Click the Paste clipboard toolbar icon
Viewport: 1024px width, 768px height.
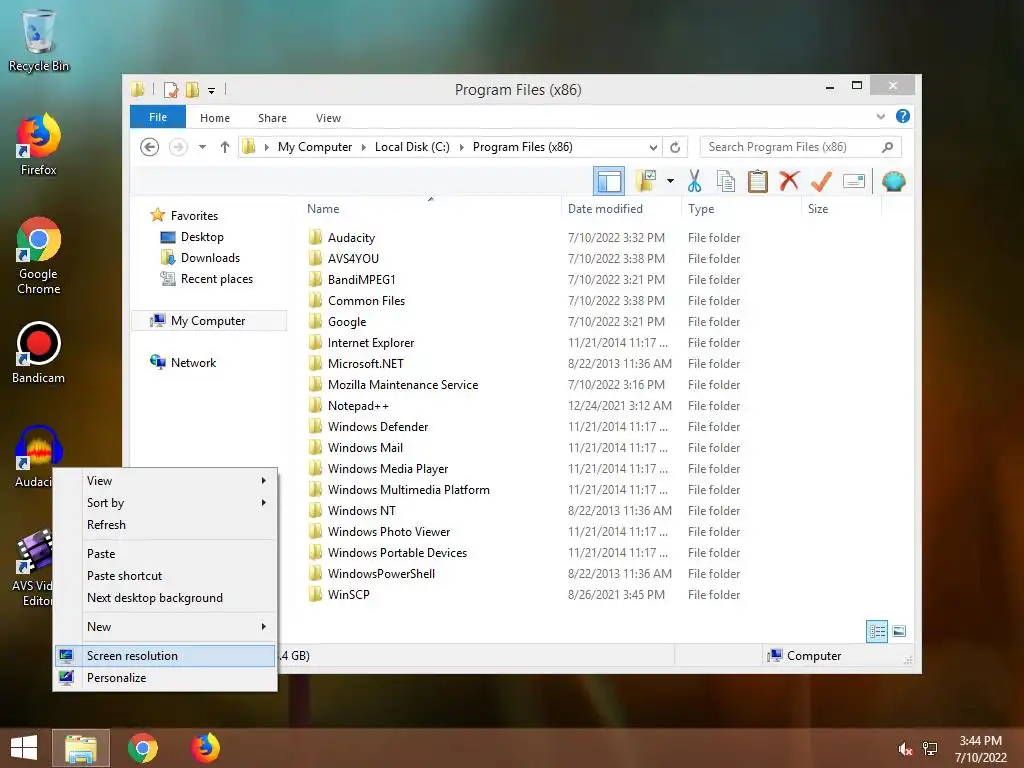pyautogui.click(x=758, y=181)
